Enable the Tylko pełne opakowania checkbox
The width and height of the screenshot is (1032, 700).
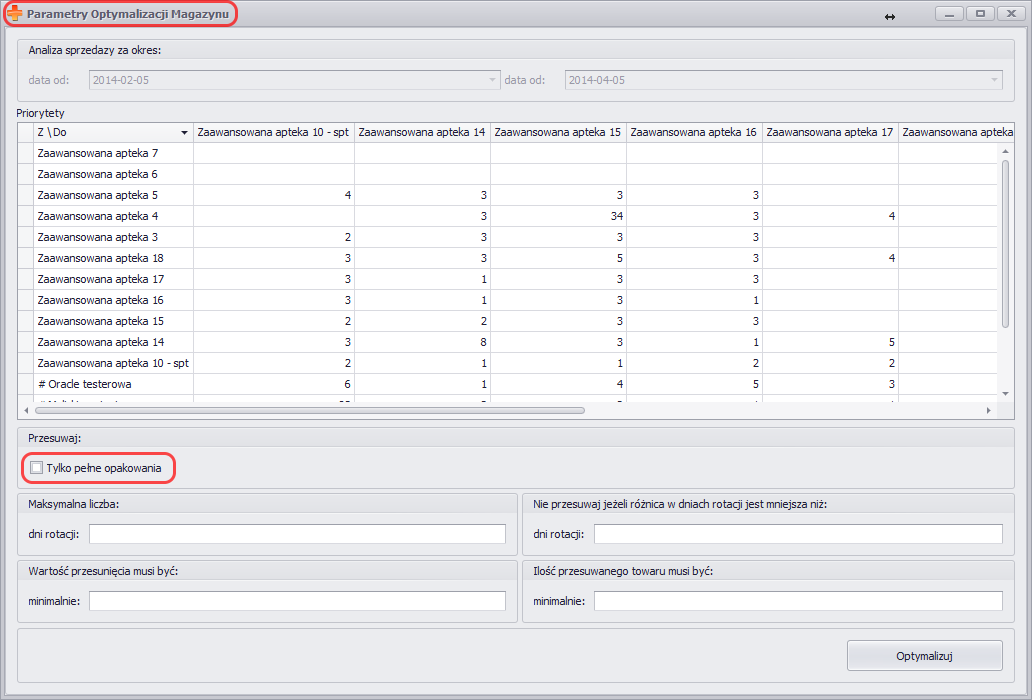tap(37, 468)
